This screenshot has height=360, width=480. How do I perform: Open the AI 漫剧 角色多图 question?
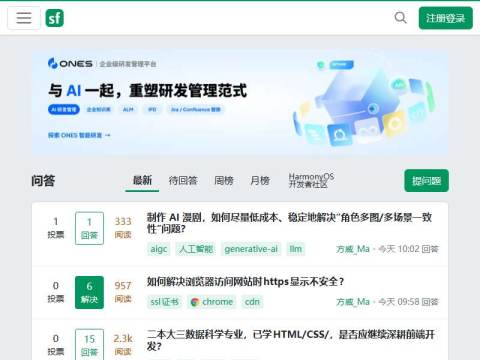tap(289, 223)
